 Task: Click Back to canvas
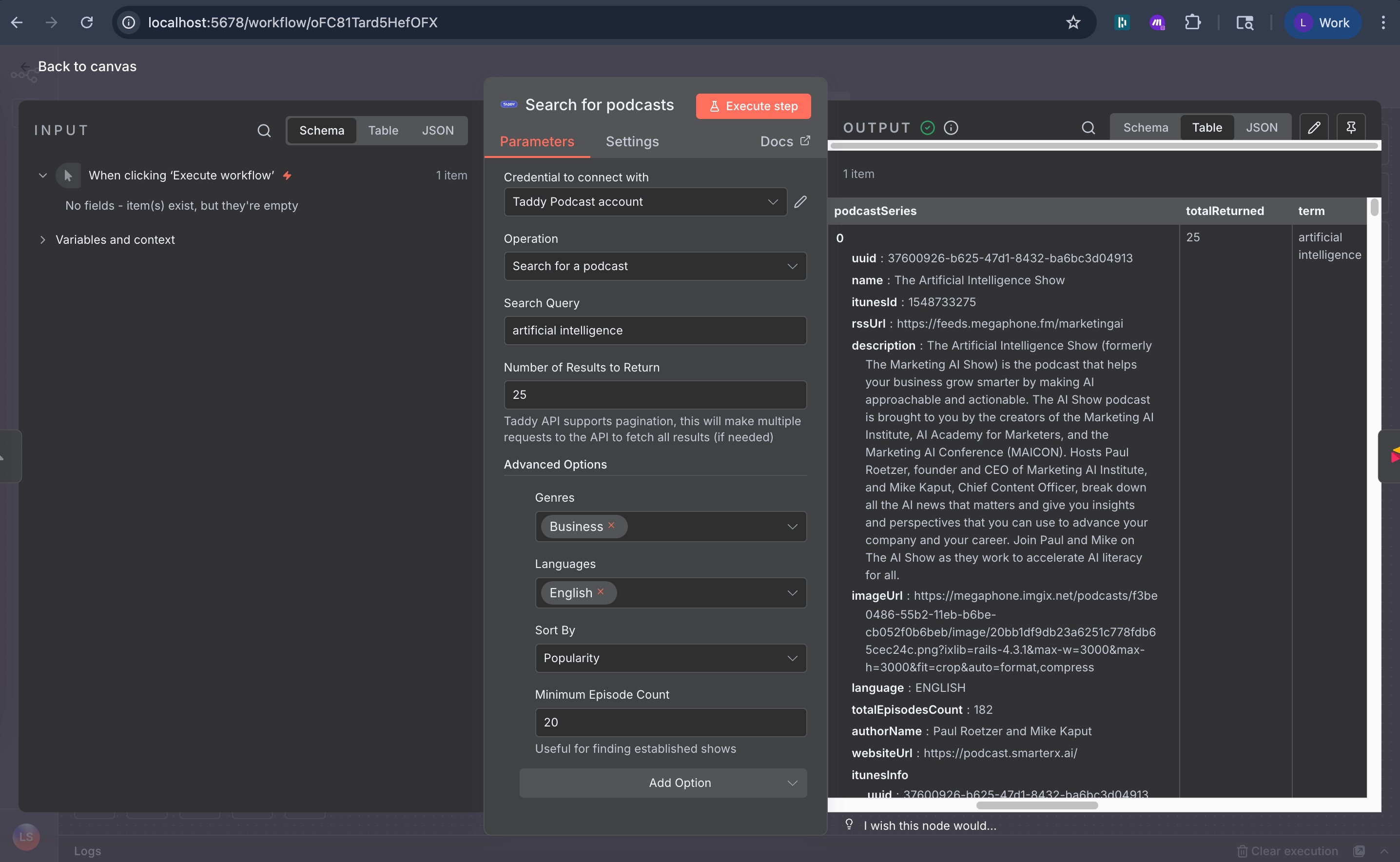[x=87, y=66]
